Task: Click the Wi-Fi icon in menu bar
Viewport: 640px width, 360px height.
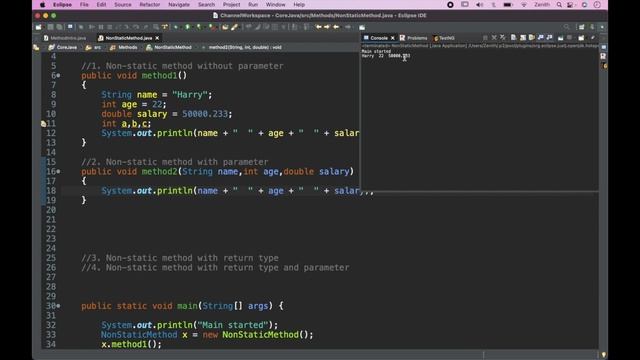Action: click(524, 4)
